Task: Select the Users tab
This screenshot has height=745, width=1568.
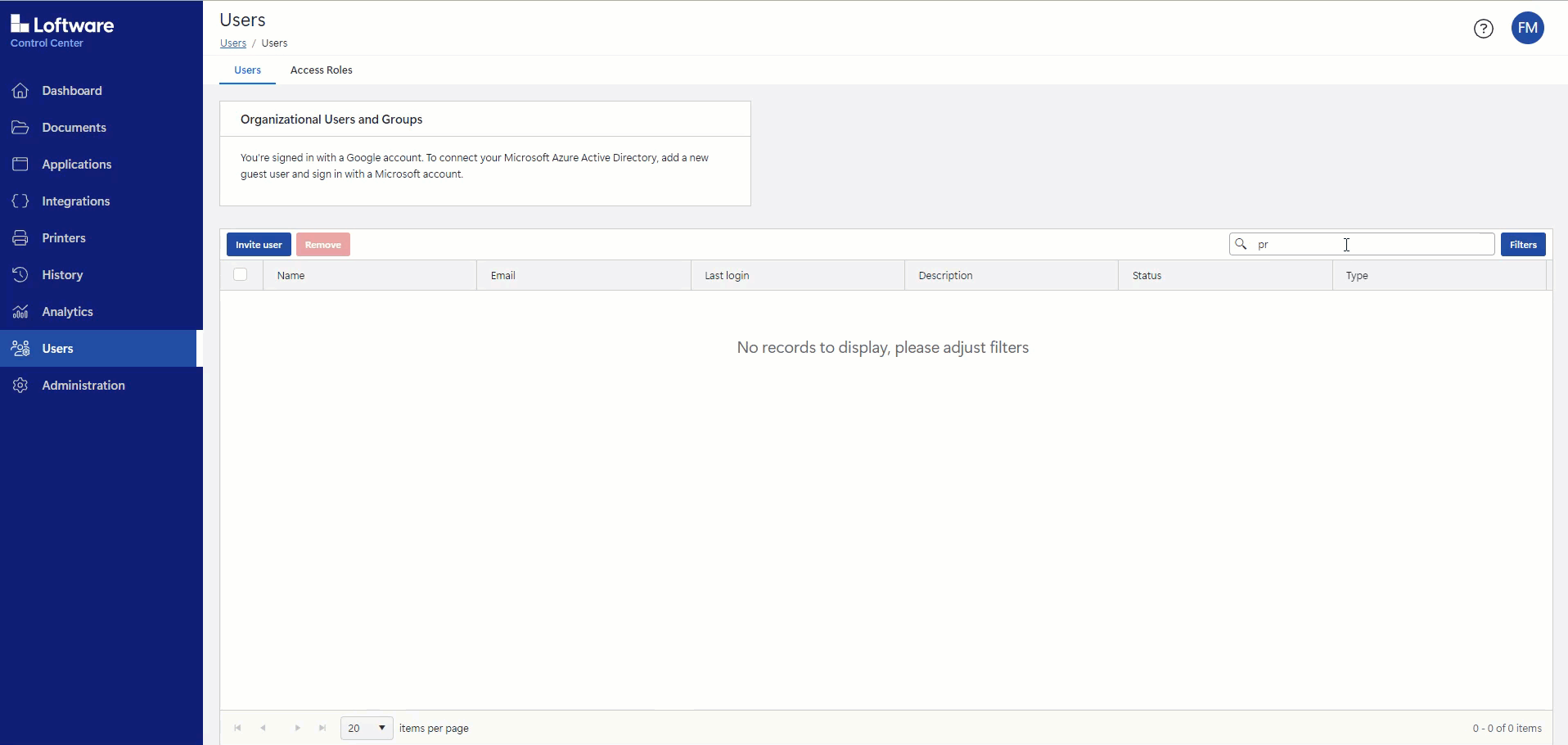Action: (246, 70)
